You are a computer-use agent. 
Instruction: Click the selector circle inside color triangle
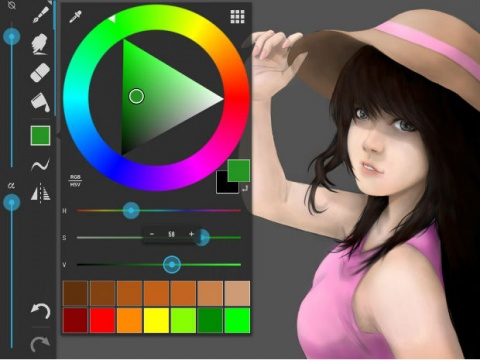click(136, 96)
